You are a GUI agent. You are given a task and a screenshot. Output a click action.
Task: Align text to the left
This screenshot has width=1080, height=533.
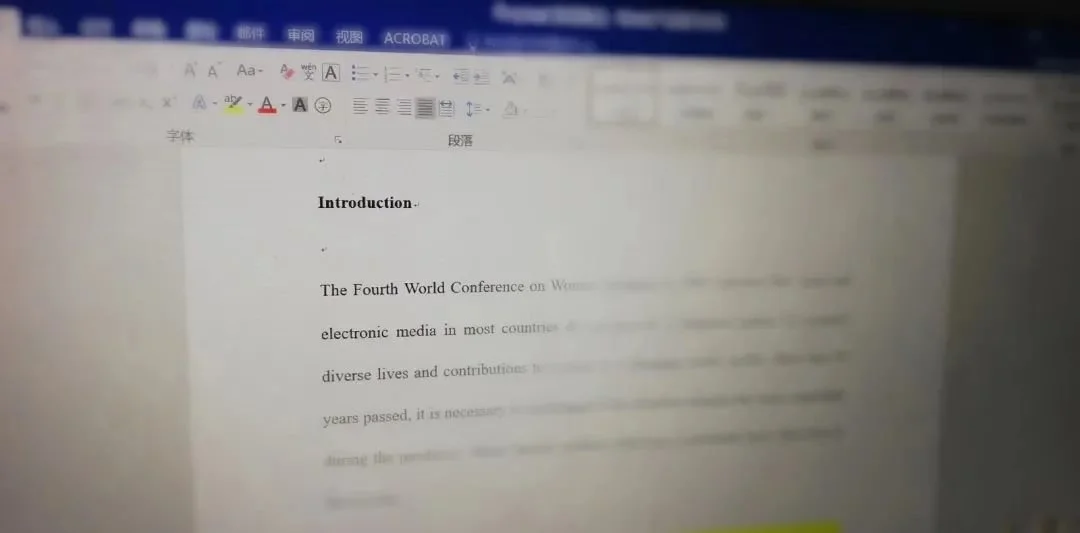point(360,105)
